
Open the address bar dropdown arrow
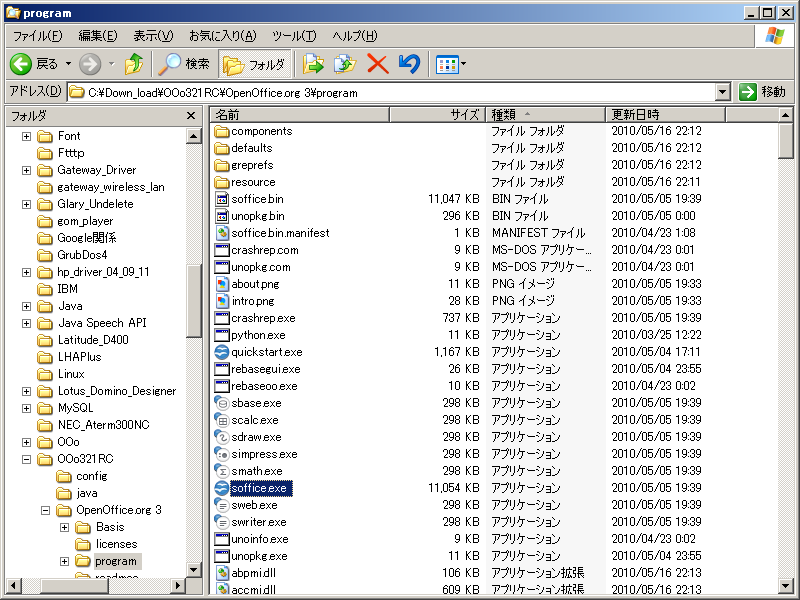tap(722, 92)
